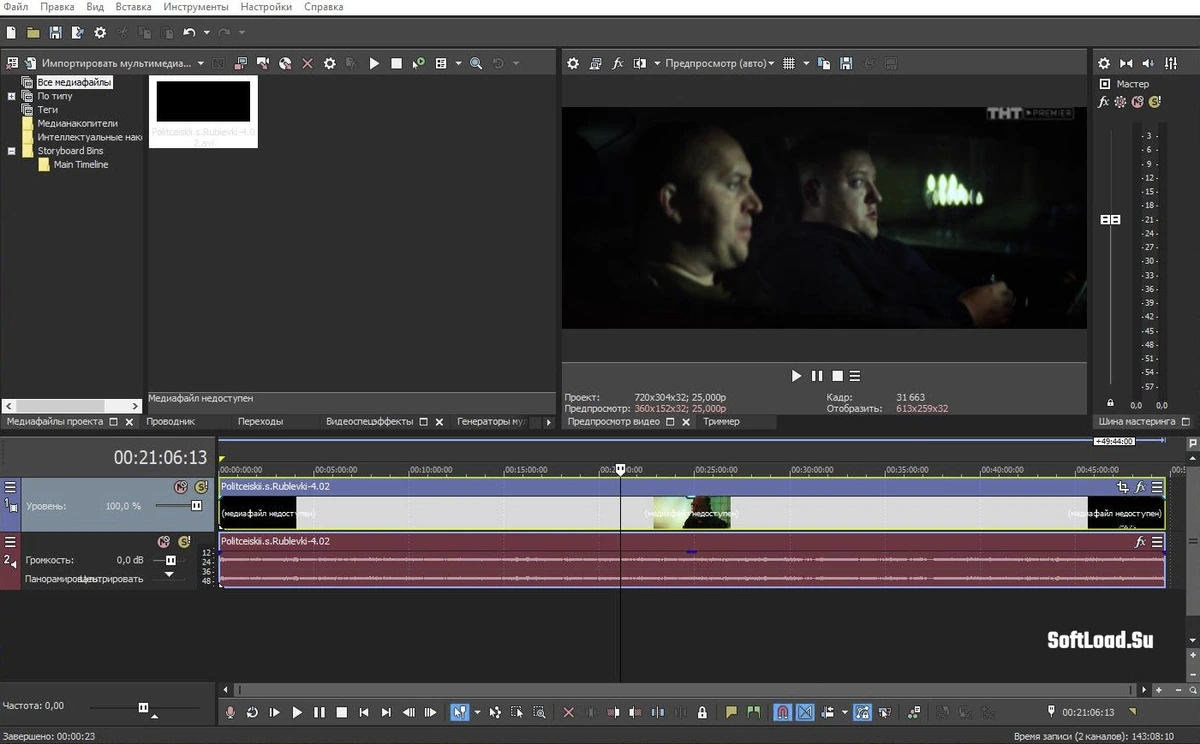This screenshot has width=1200, height=744.
Task: Stop playback in the timeline transport bar
Action: [341, 712]
